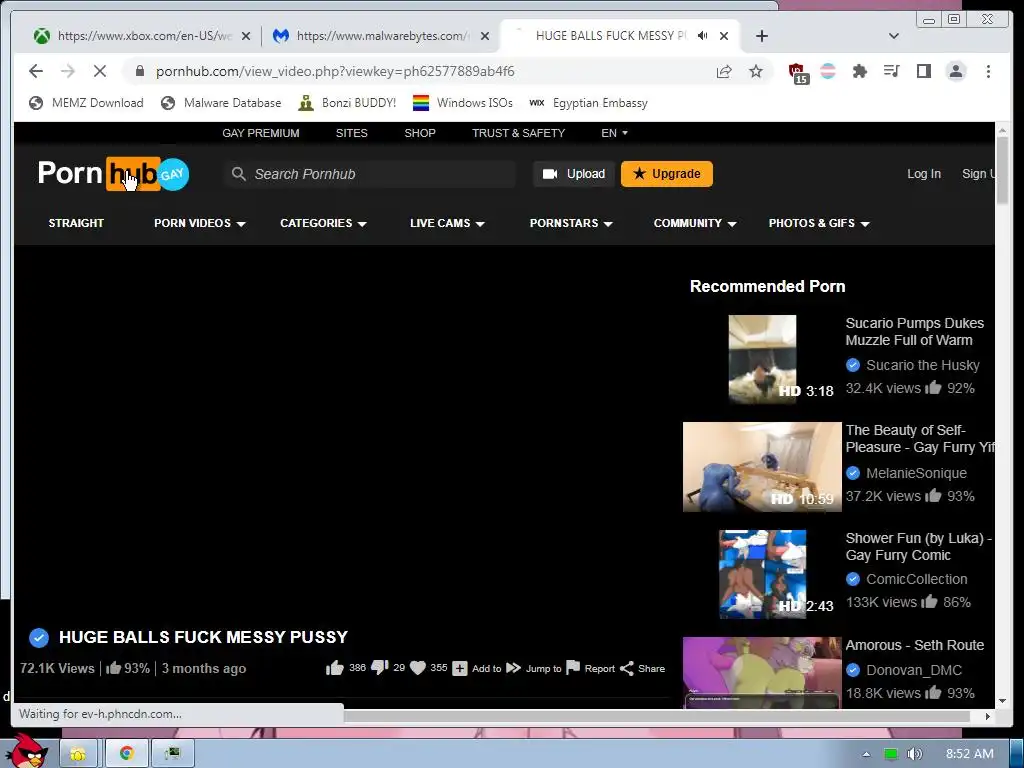Open the Bonzi BUDDY! bookmark
Viewport: 1024px width, 768px height.
click(x=347, y=103)
